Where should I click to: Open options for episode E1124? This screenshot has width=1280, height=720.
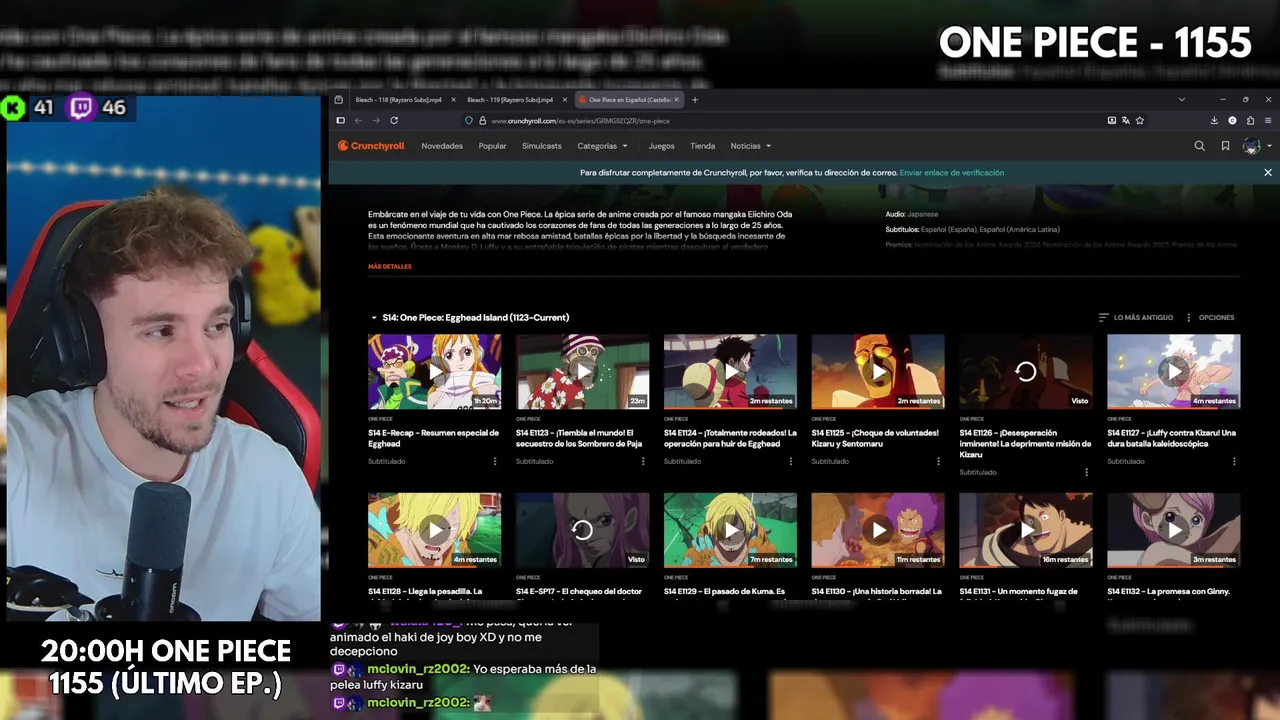point(790,461)
